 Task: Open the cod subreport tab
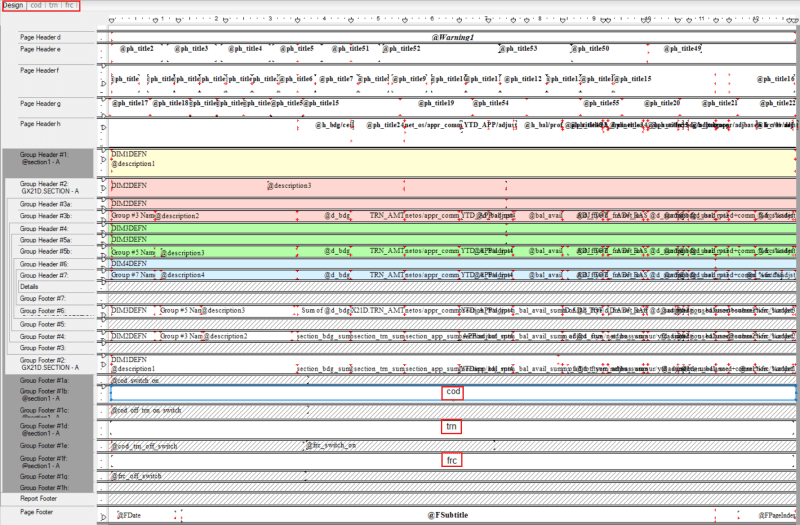coord(36,5)
